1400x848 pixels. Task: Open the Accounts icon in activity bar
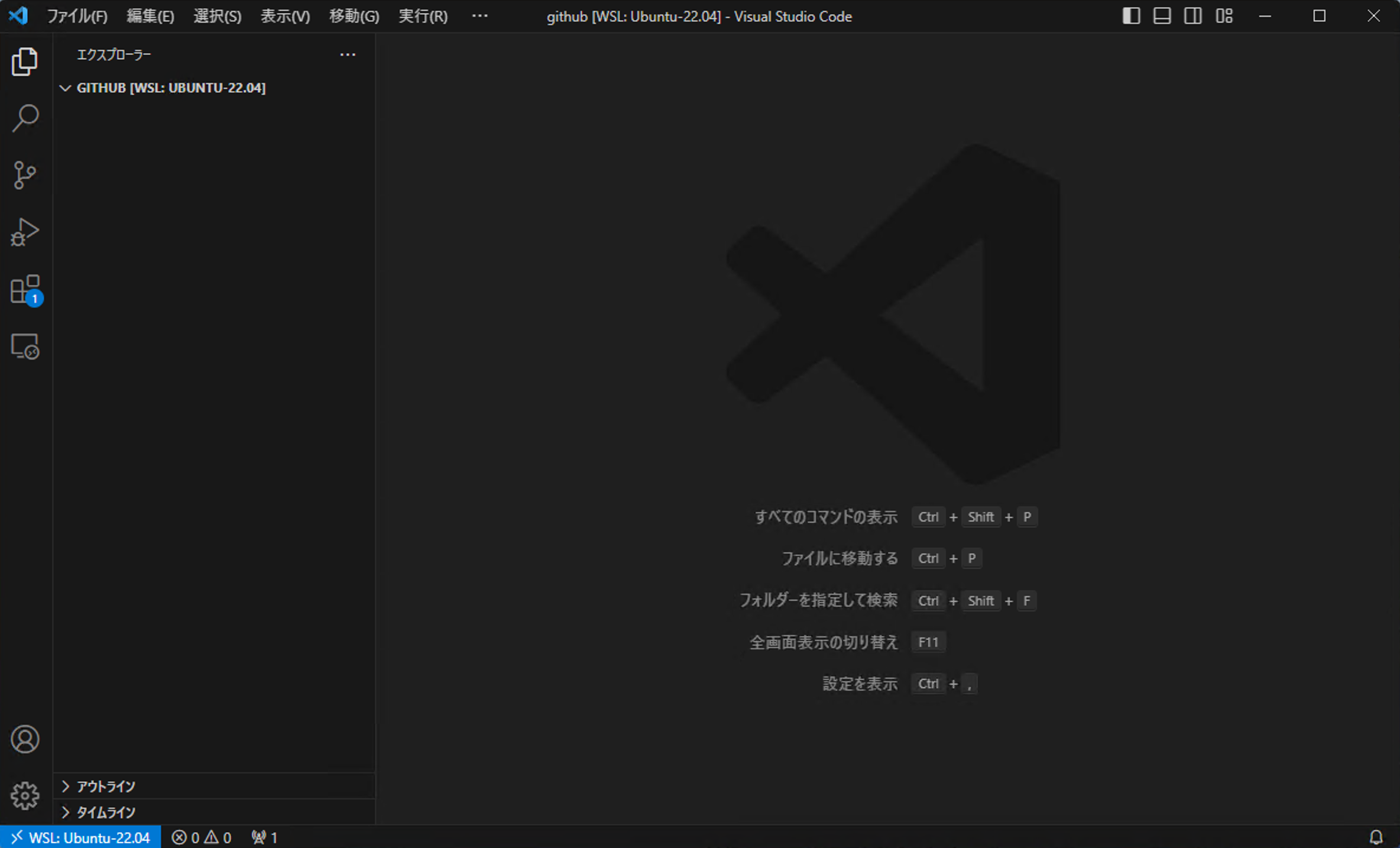point(25,739)
